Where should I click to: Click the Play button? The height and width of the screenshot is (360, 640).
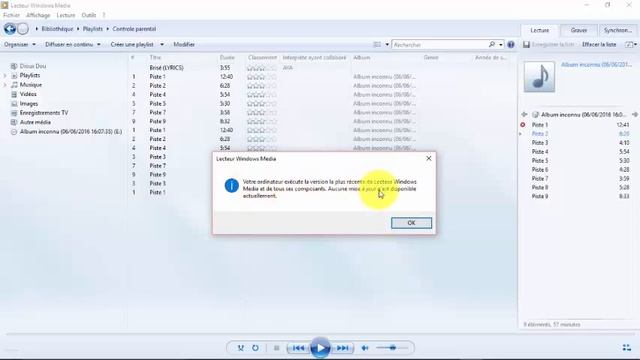(x=320, y=348)
